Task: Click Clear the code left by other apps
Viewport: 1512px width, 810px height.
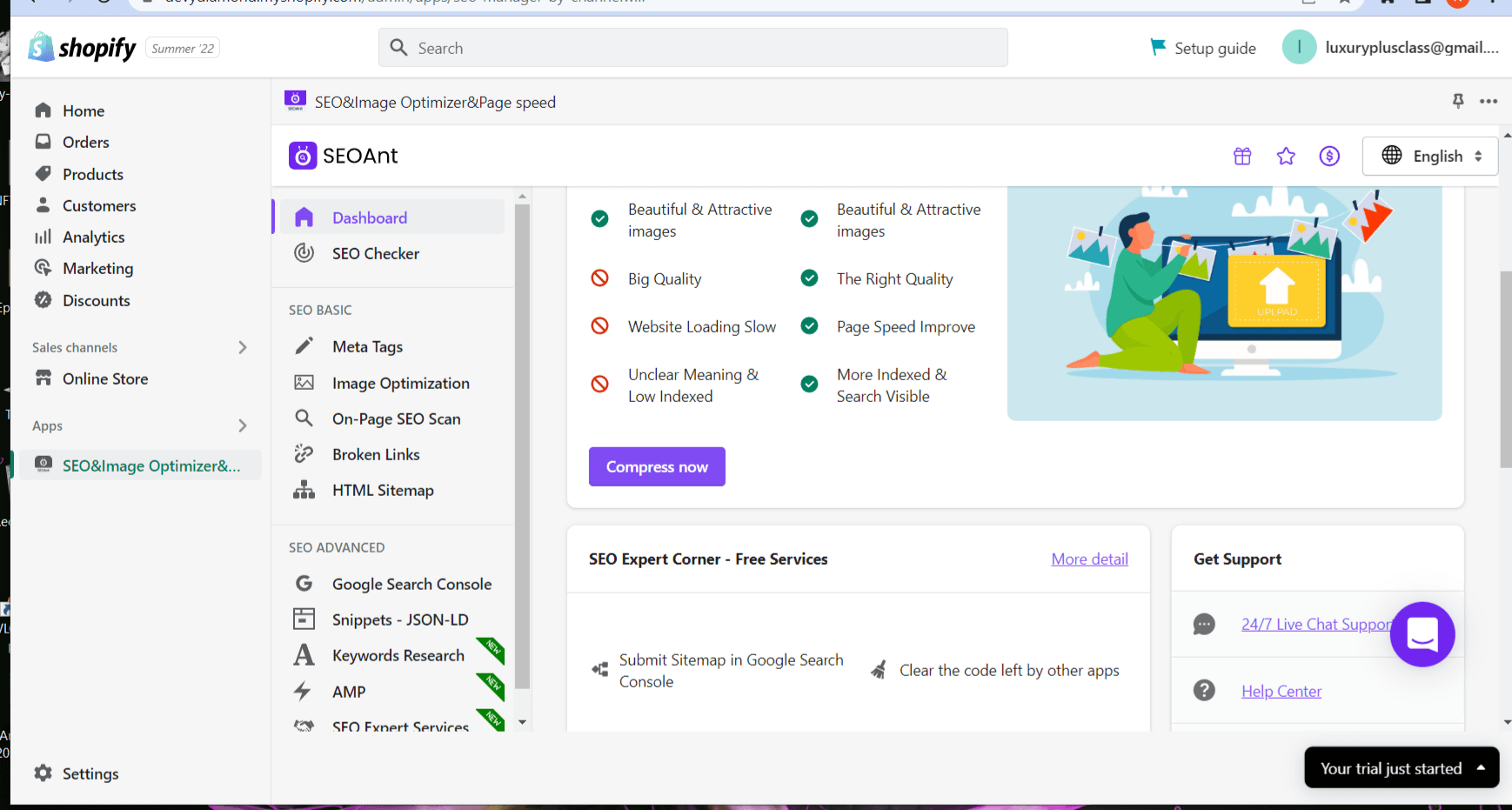Action: tap(1009, 670)
